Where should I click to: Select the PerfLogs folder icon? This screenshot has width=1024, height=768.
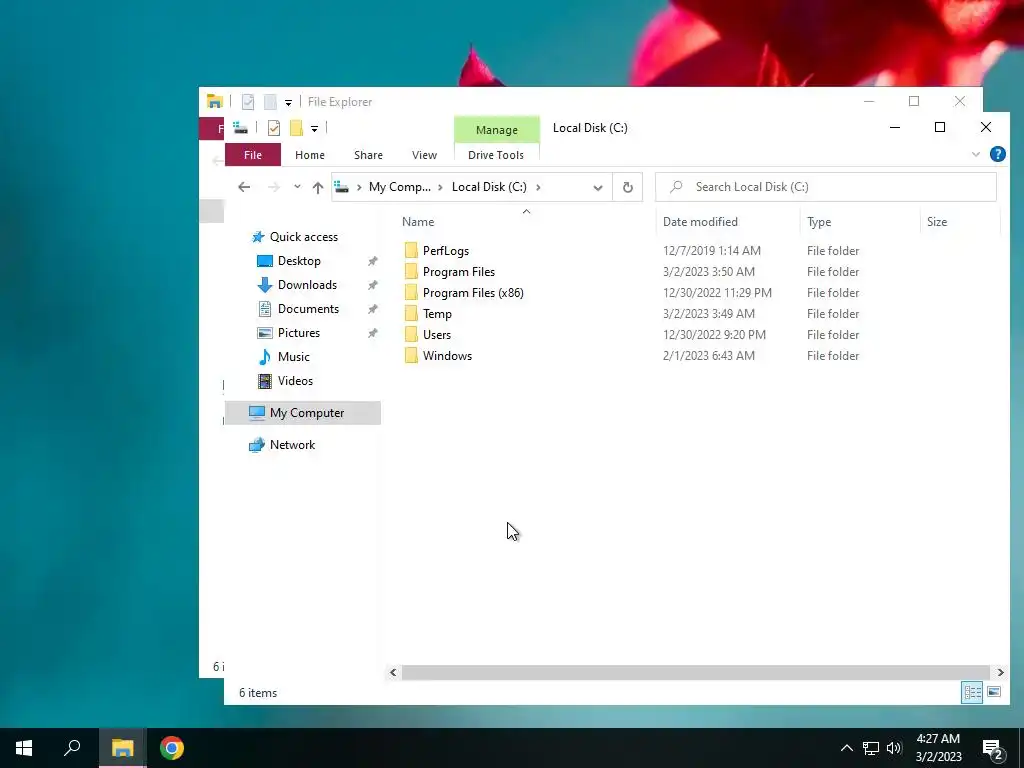click(411, 251)
